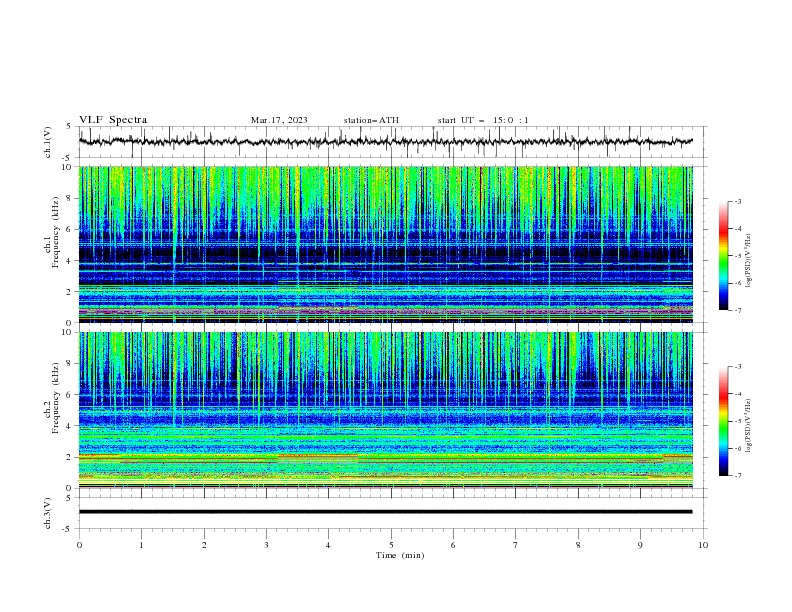Click the '-3' value on ch.1 colorbar
Screen dimensions: 792x612
tap(737, 201)
